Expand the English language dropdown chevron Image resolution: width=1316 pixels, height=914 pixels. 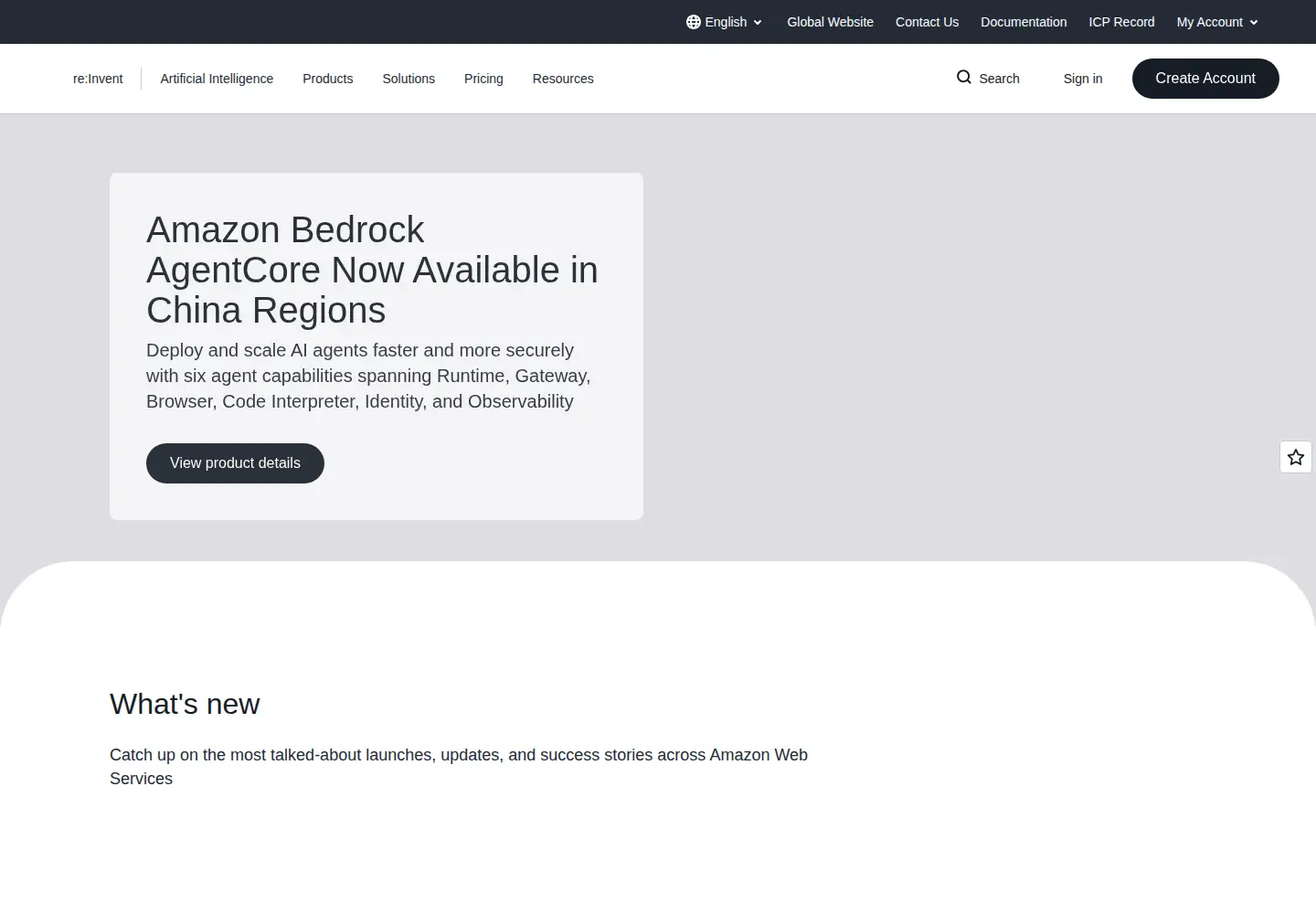[758, 23]
